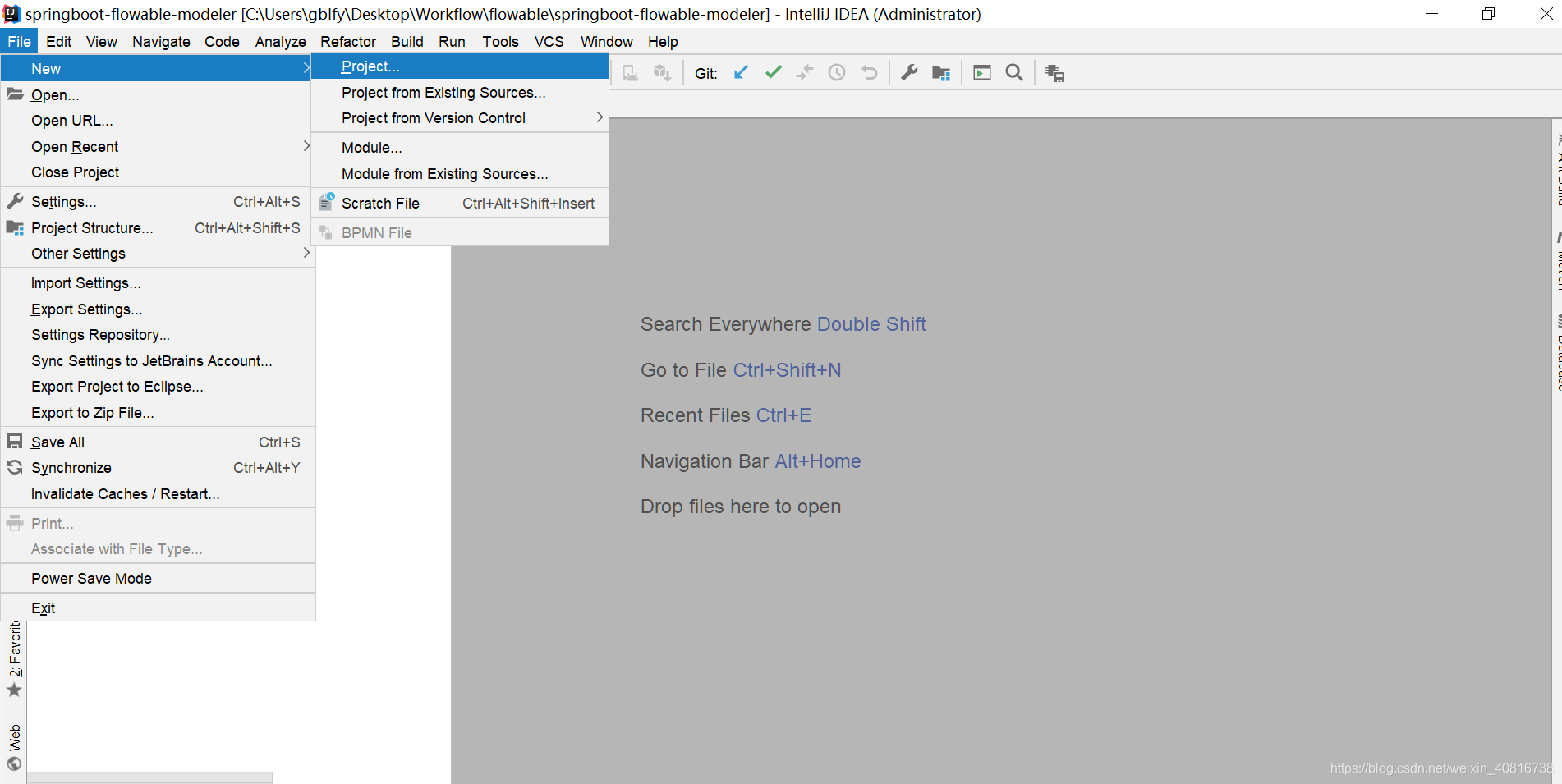Open Settings via the wrench toolbar icon
The image size is (1562, 784).
[909, 72]
